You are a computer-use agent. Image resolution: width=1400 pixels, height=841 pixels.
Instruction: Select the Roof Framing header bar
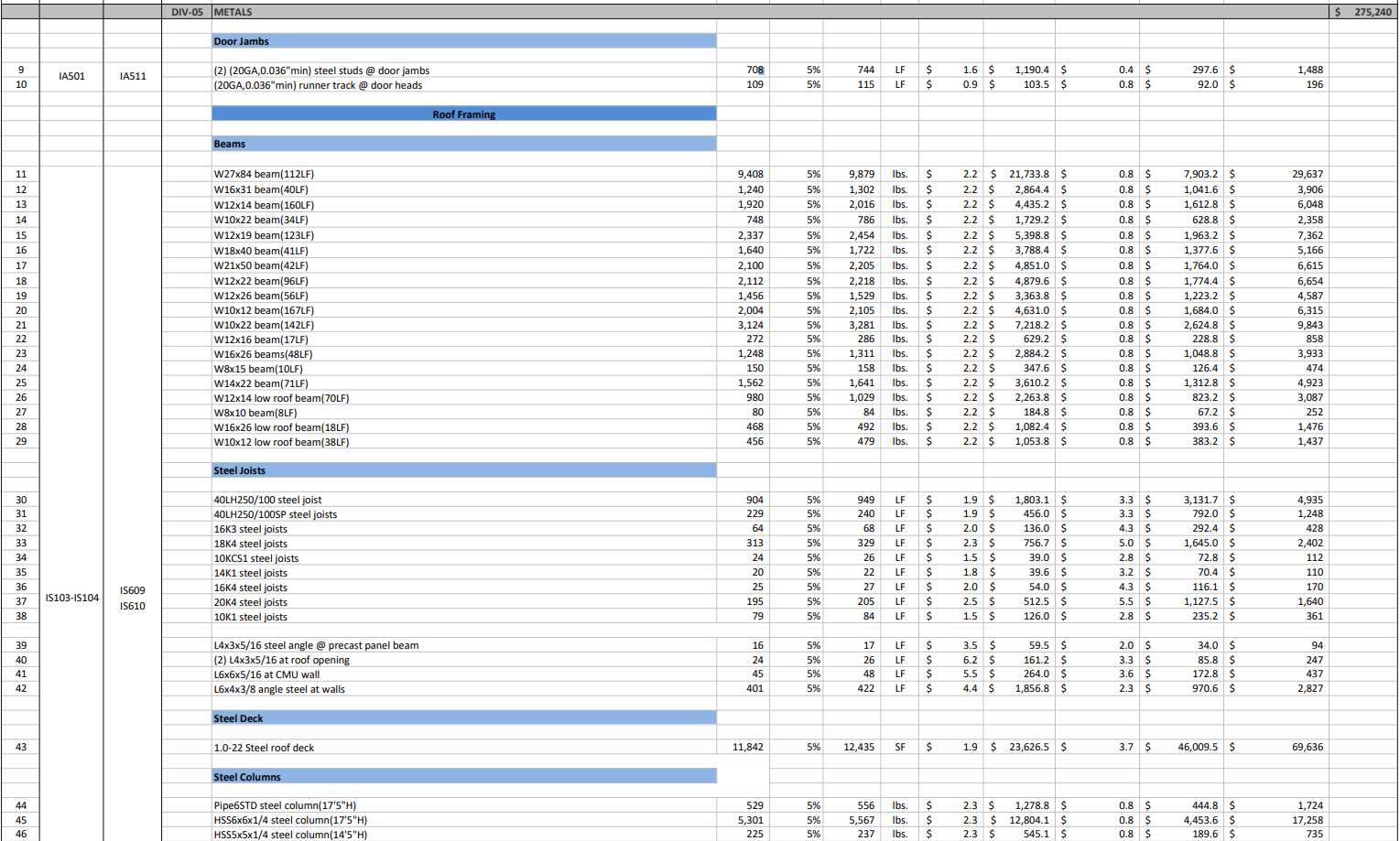click(x=463, y=114)
